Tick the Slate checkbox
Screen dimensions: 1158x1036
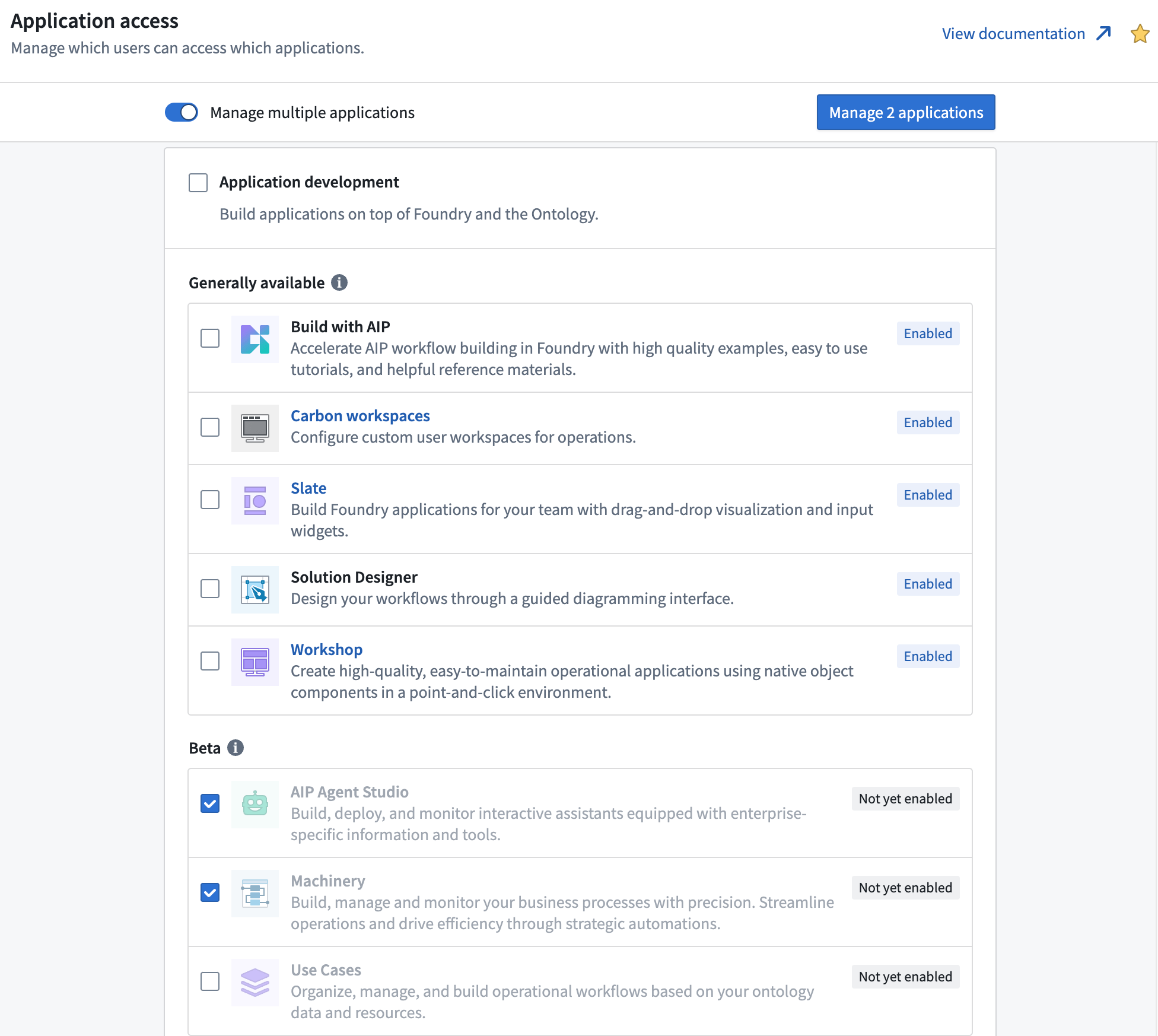210,500
